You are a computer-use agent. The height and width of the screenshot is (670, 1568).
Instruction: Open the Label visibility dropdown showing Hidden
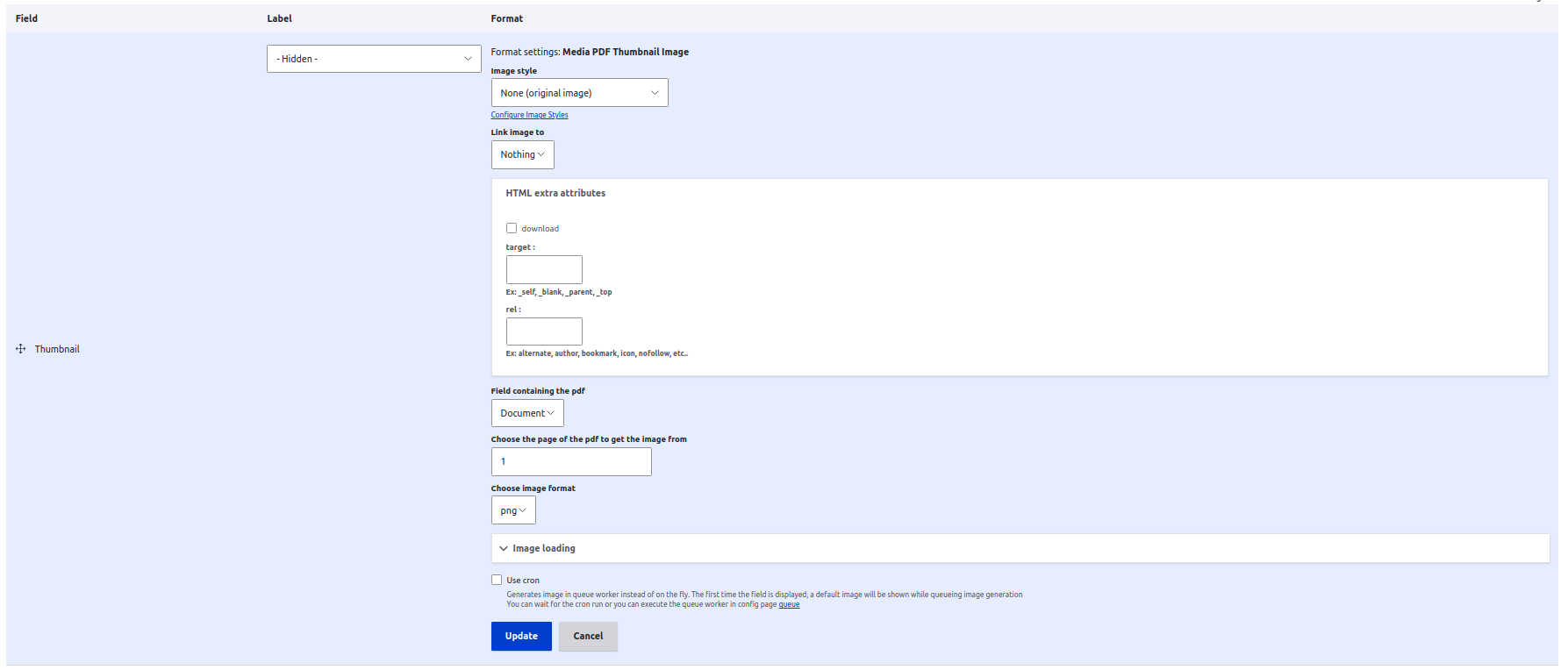pos(374,59)
